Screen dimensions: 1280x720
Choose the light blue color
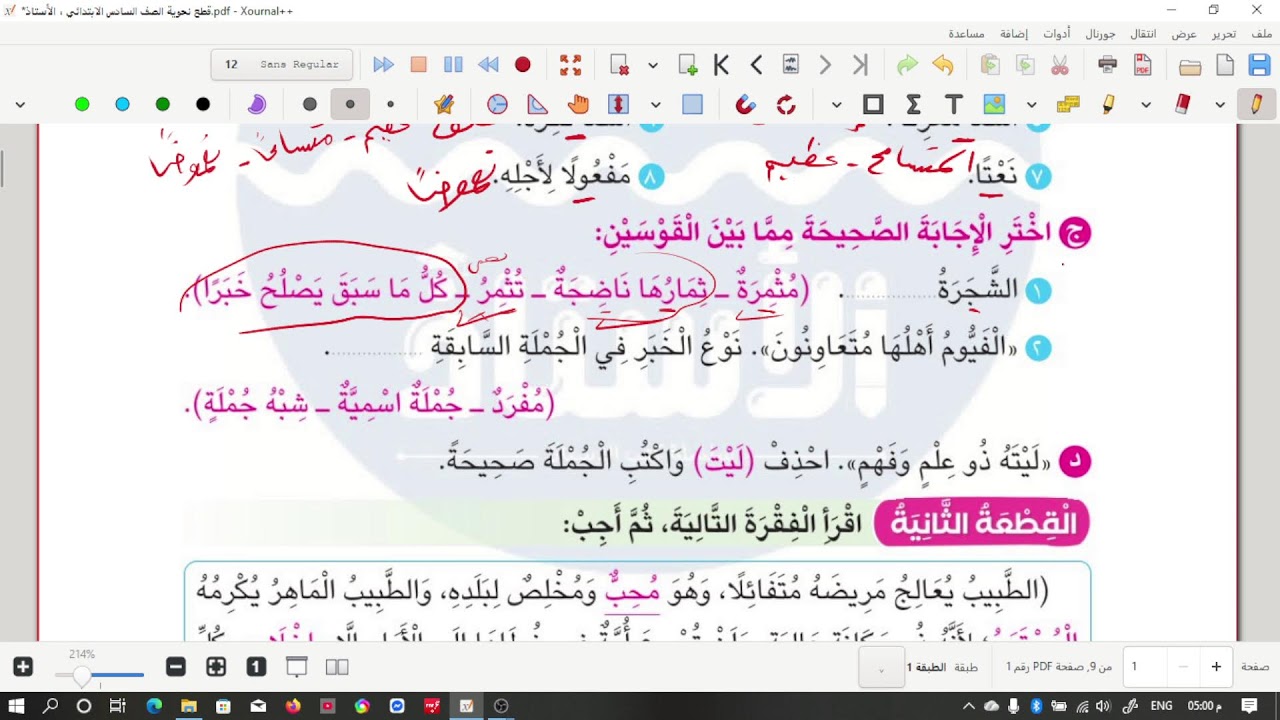(122, 104)
